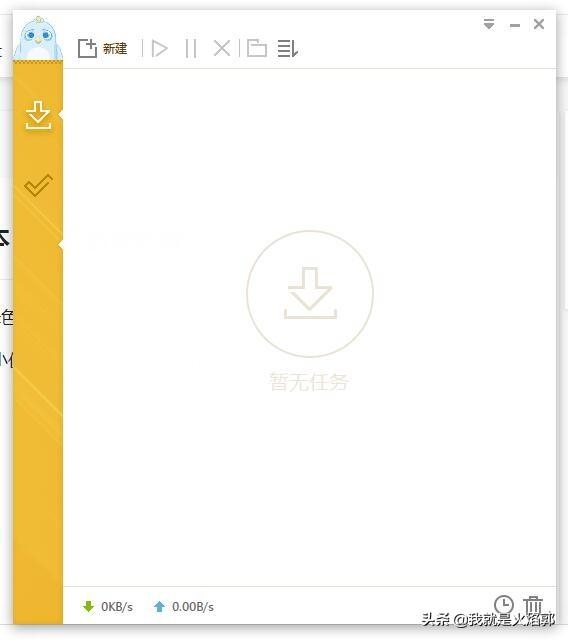The image size is (568, 640).
Task: Click the 0.00B/s upload speed readout
Action: (x=193, y=607)
